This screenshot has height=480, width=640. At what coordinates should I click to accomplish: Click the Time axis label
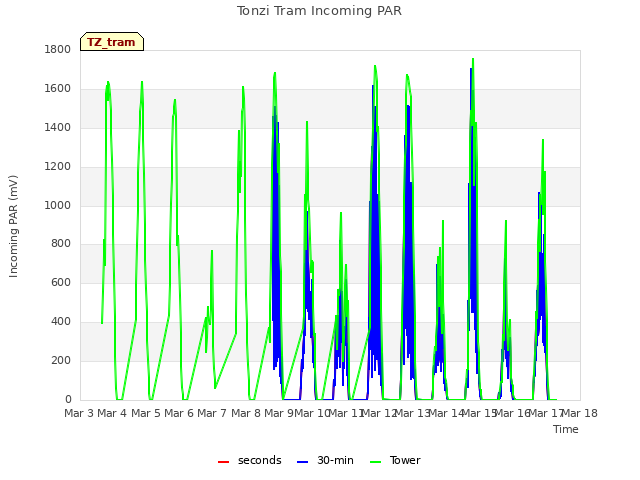point(566,429)
